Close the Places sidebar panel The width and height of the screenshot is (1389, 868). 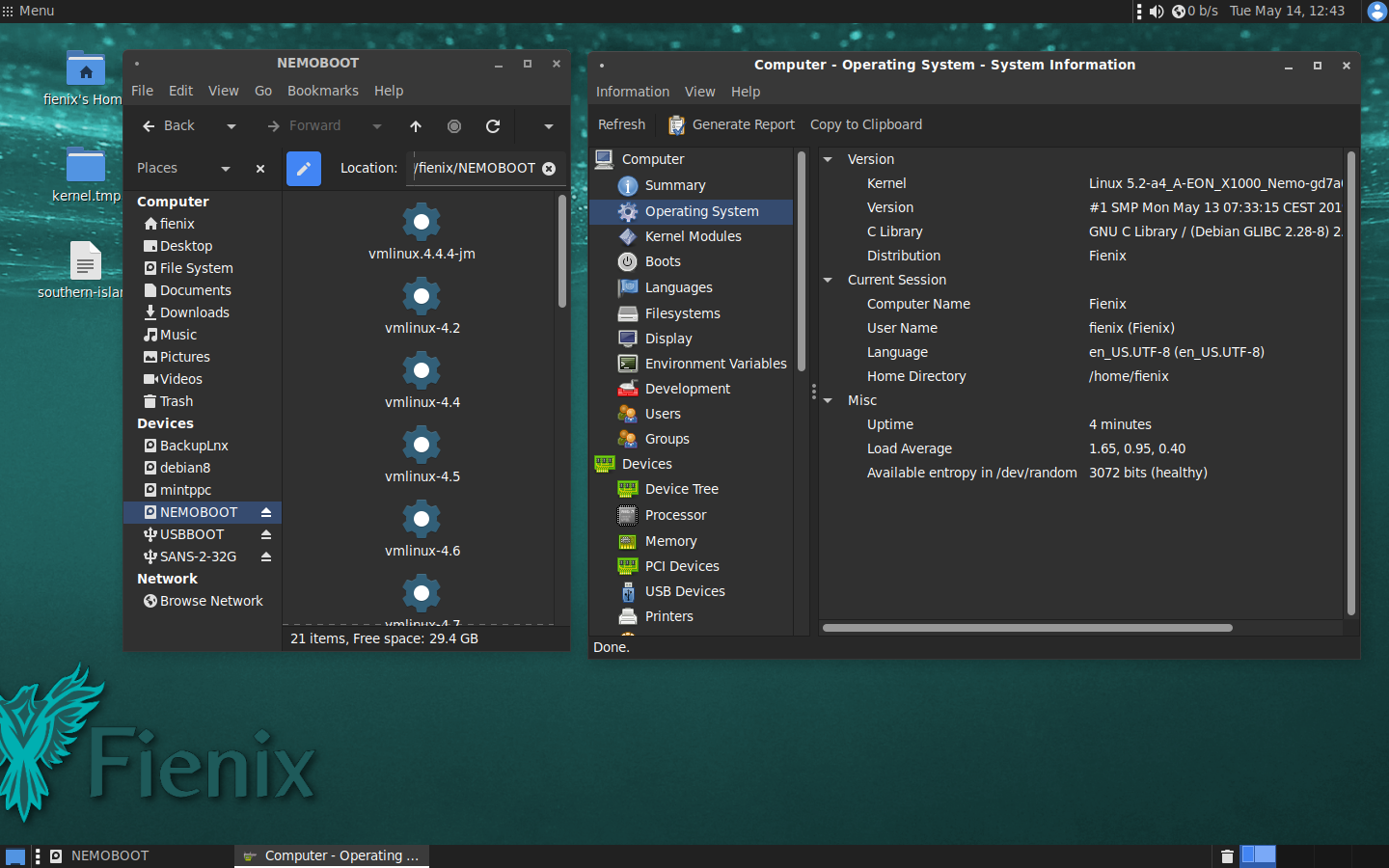coord(260,169)
